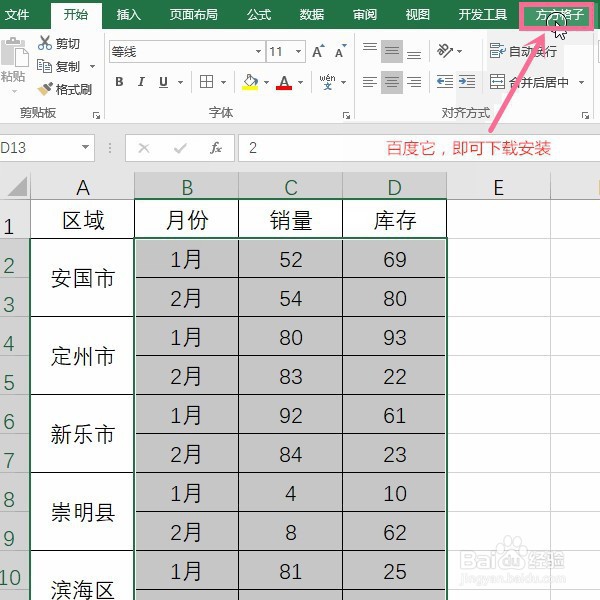
Task: Open phonetic guide dropdown arrow
Action: pyautogui.click(x=344, y=82)
